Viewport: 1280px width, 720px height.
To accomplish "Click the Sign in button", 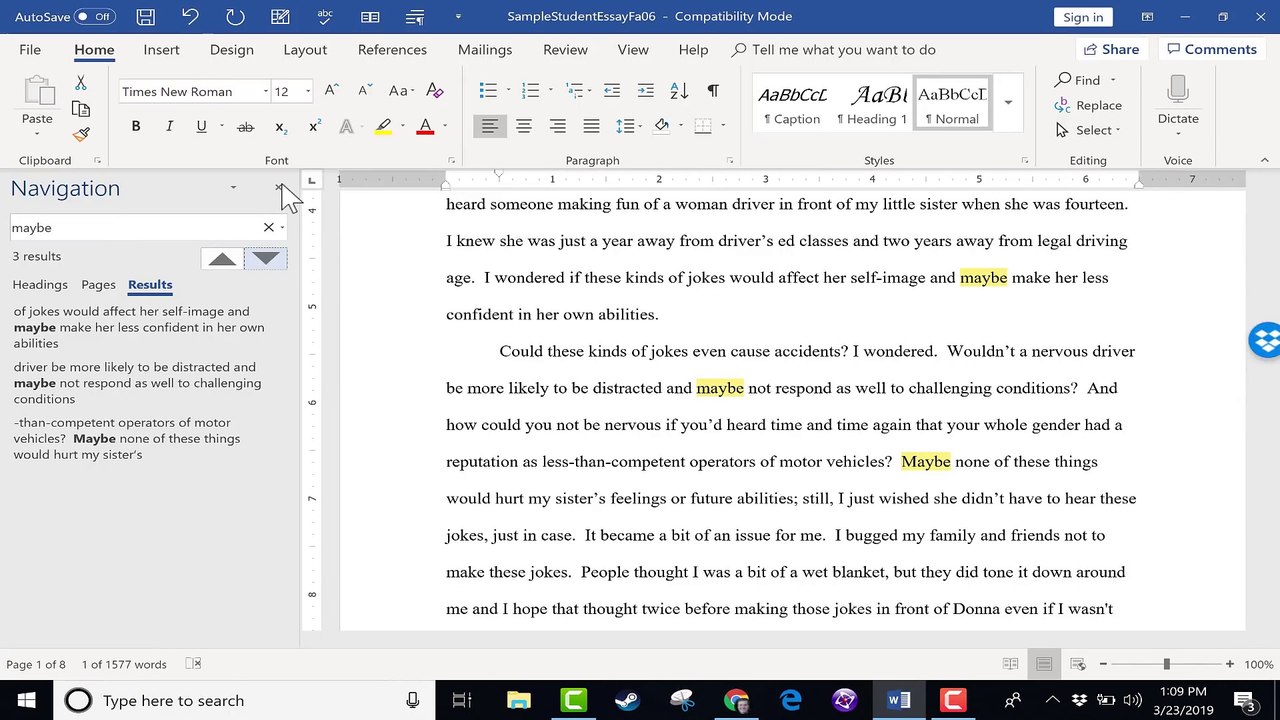I will coord(1083,17).
